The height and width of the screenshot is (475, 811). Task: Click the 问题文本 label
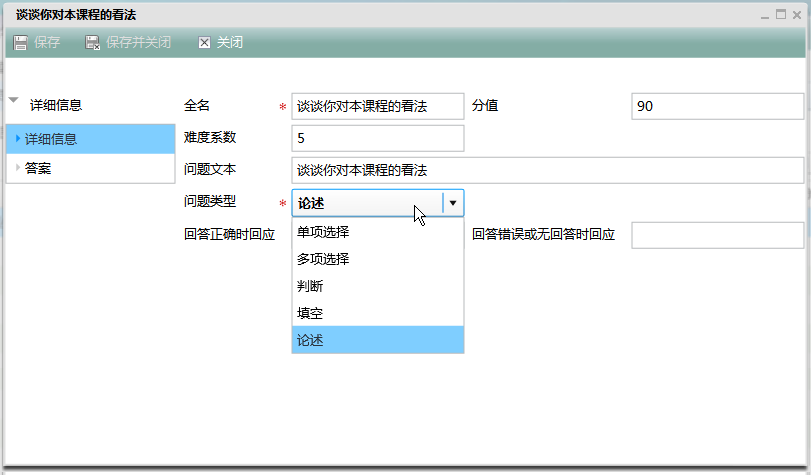(209, 169)
